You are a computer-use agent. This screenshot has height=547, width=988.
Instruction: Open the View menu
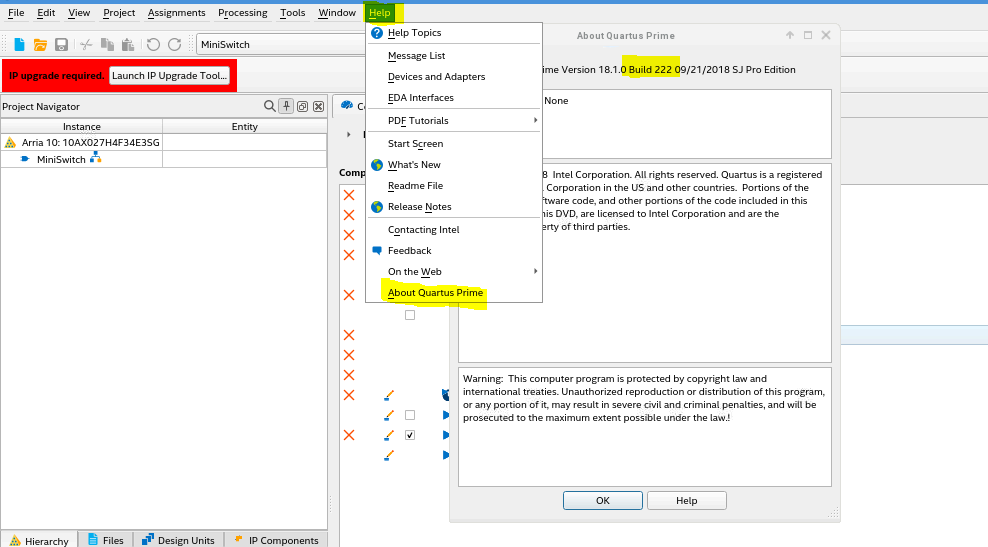(79, 13)
